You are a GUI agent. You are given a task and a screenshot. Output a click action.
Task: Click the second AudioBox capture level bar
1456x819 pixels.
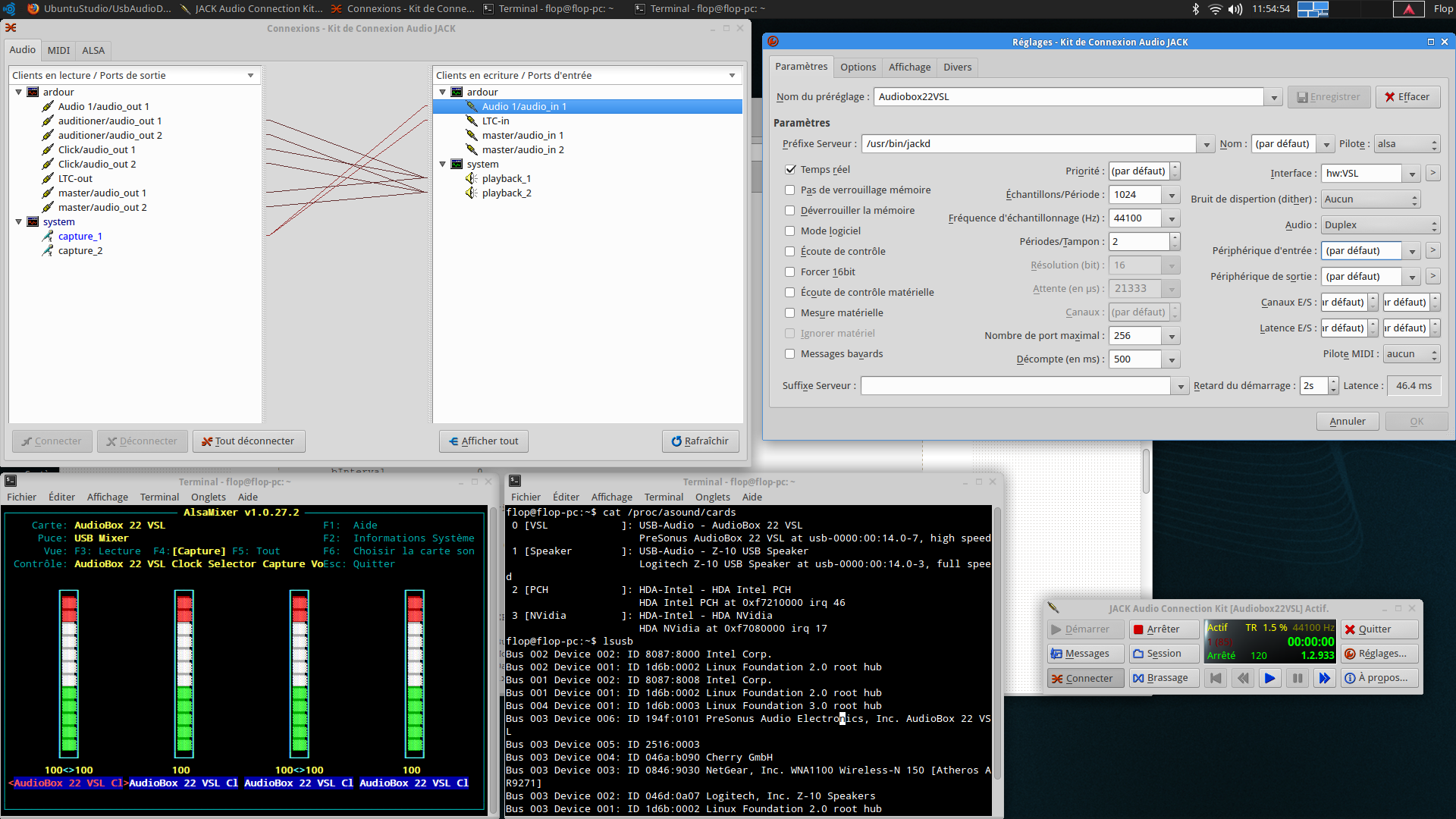coord(184,673)
